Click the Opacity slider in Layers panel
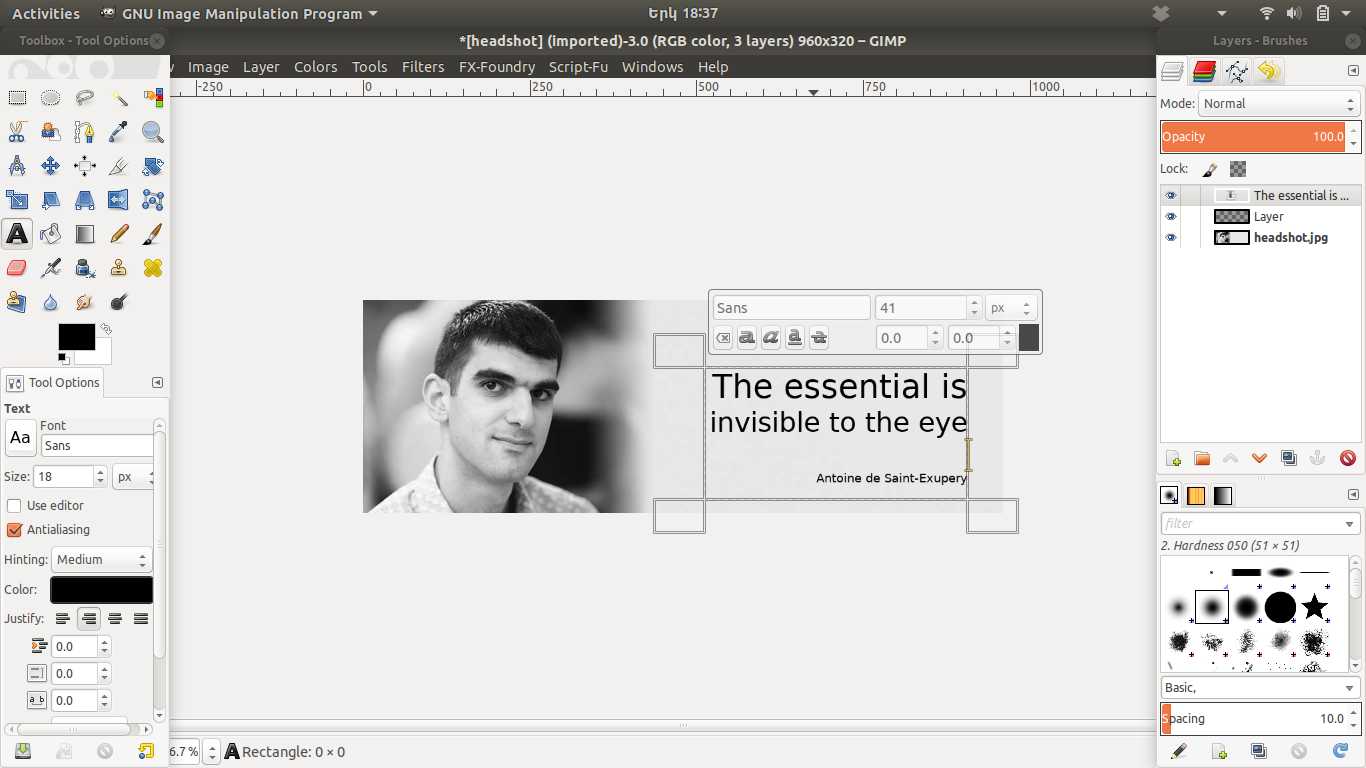1366x768 pixels. coord(1254,137)
